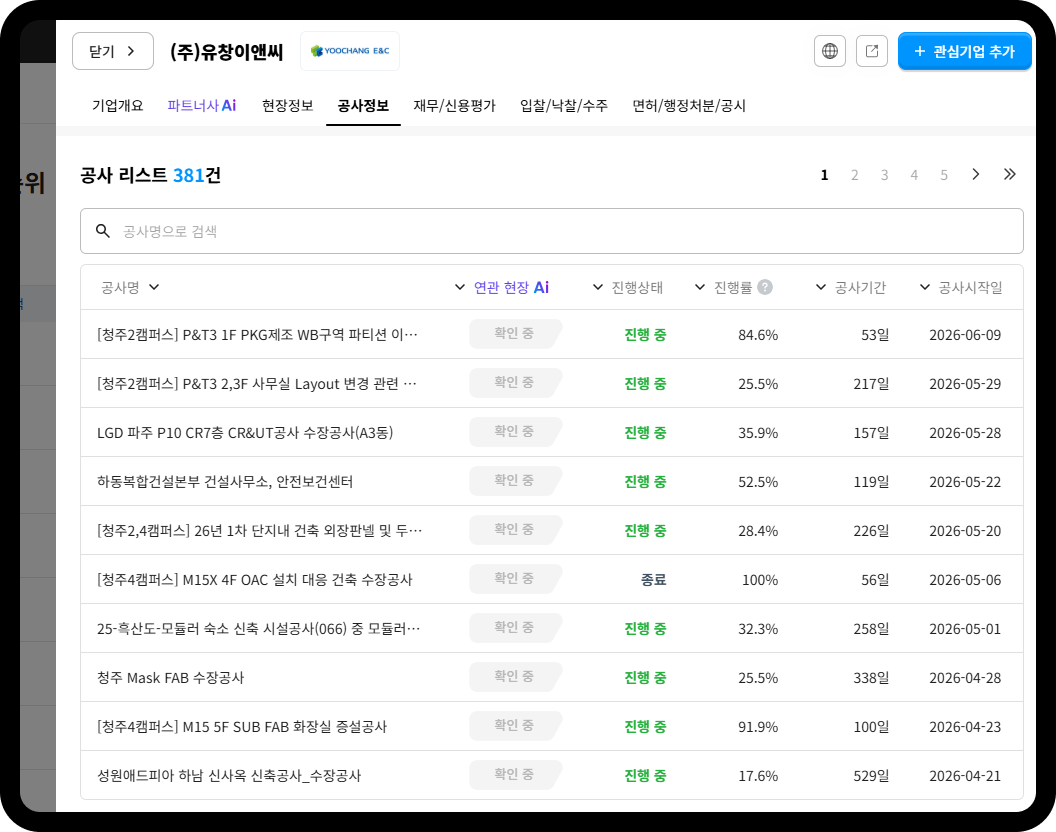
Task: Open the 면허/행정처분/공시 tab
Action: point(689,106)
